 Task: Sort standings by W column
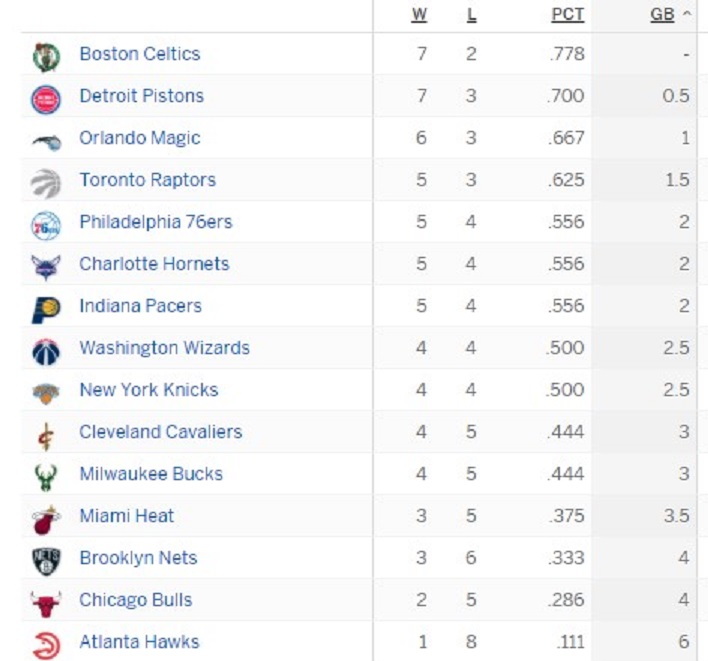click(x=419, y=15)
